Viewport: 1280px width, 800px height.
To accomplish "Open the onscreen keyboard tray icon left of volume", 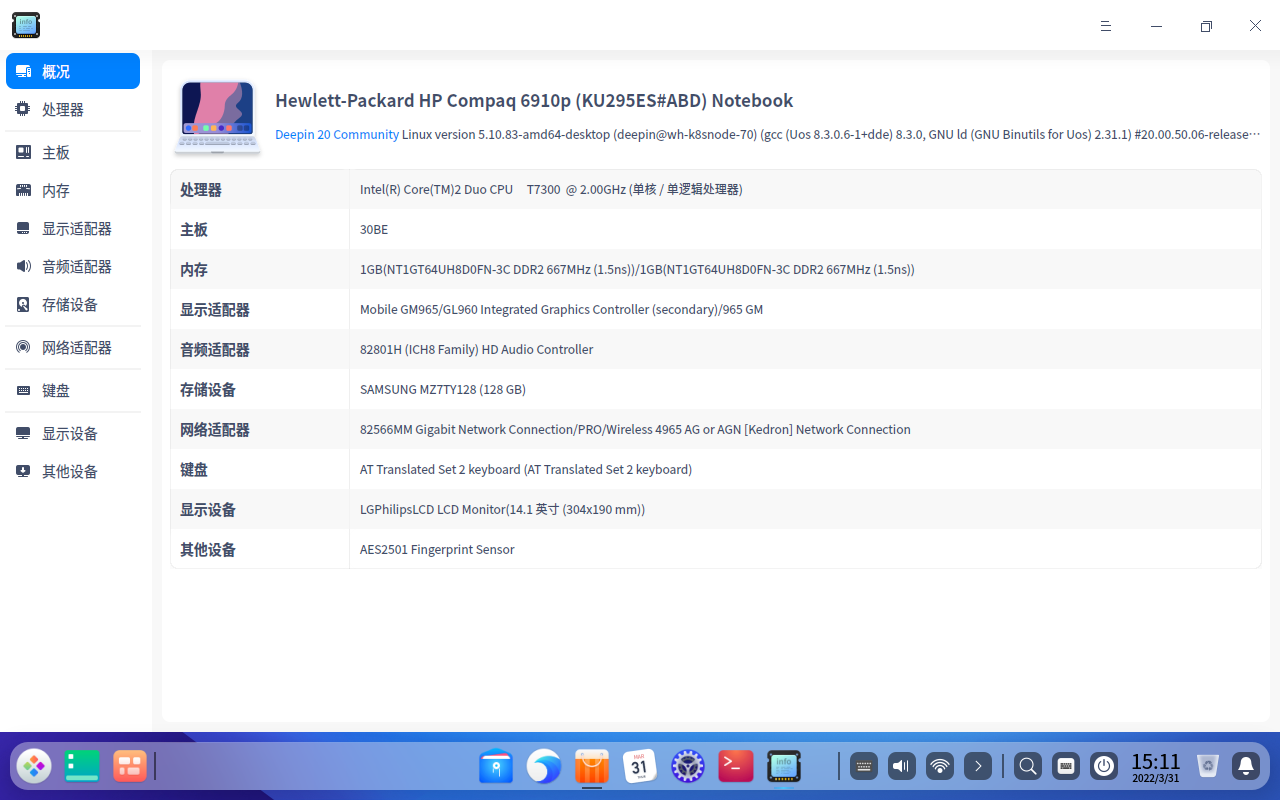I will [x=864, y=767].
